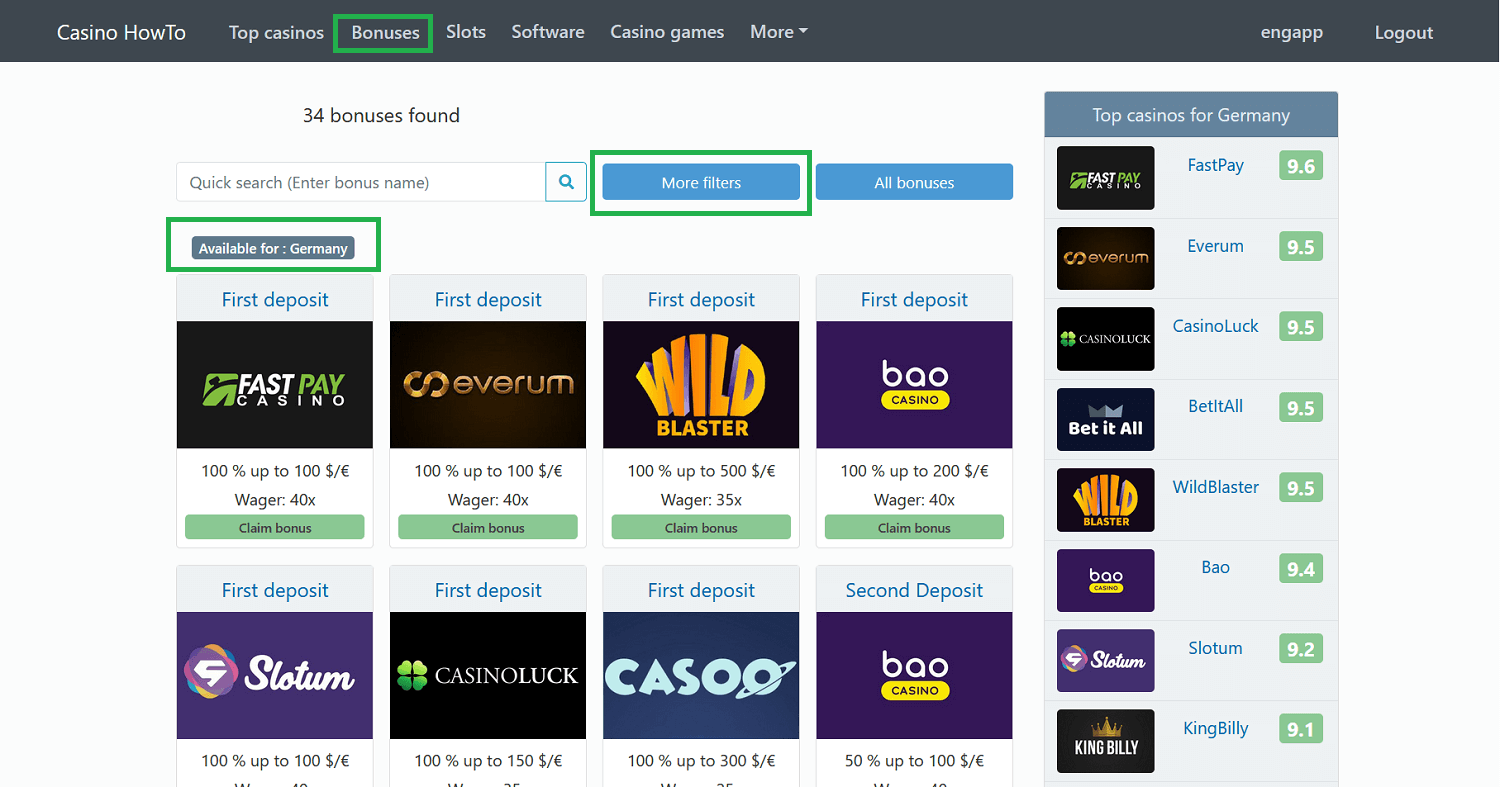
Task: Claim bonus for Everum first deposit
Action: click(488, 527)
